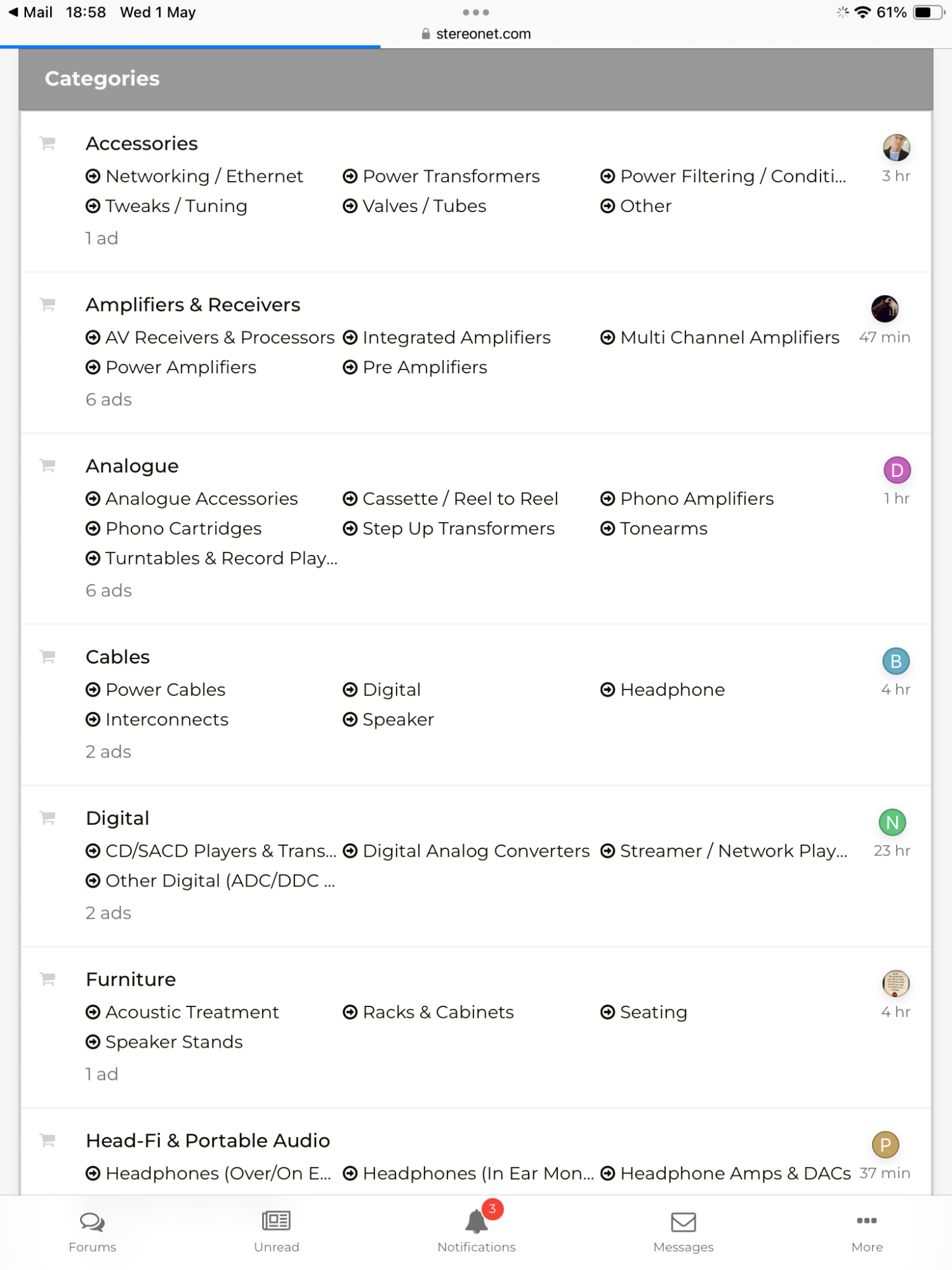Open the Unread newspaper icon
Image resolution: width=952 pixels, height=1270 pixels.
click(x=276, y=1220)
